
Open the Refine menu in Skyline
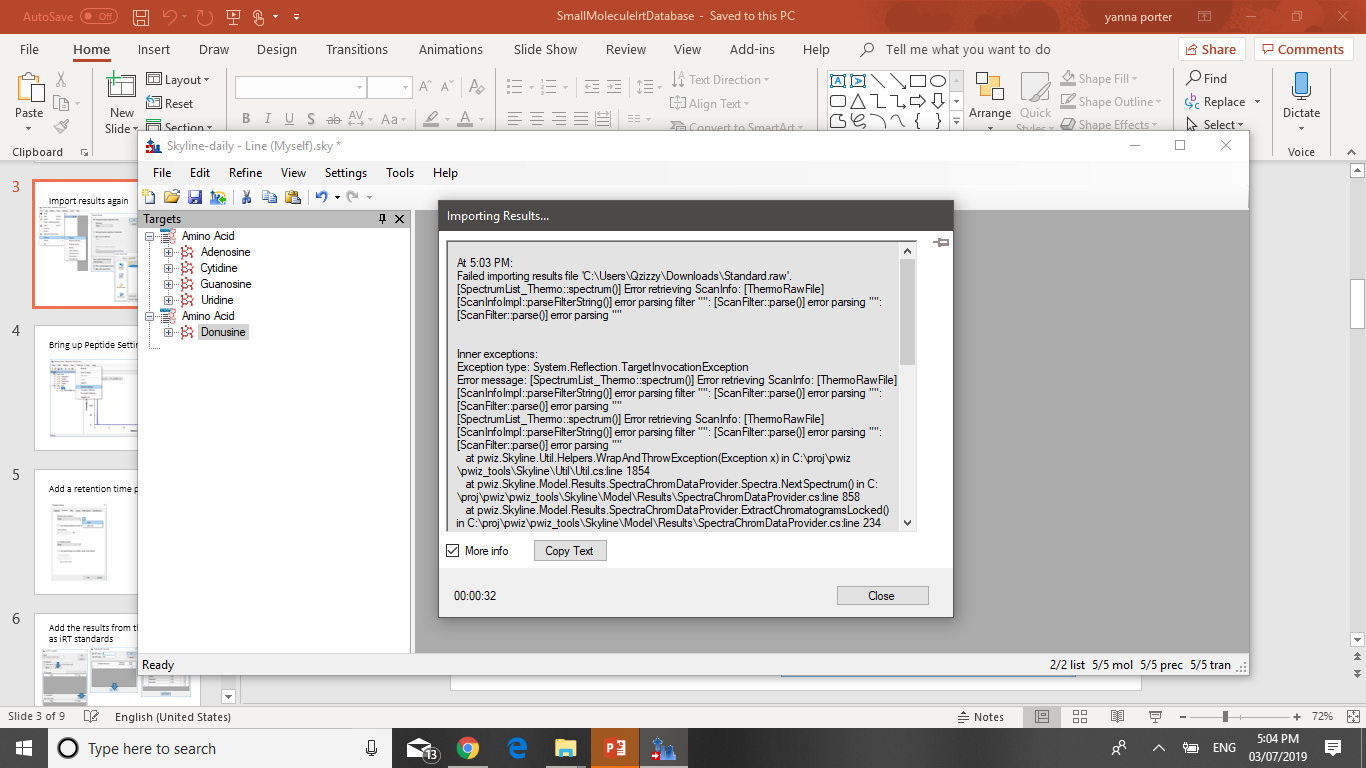245,173
